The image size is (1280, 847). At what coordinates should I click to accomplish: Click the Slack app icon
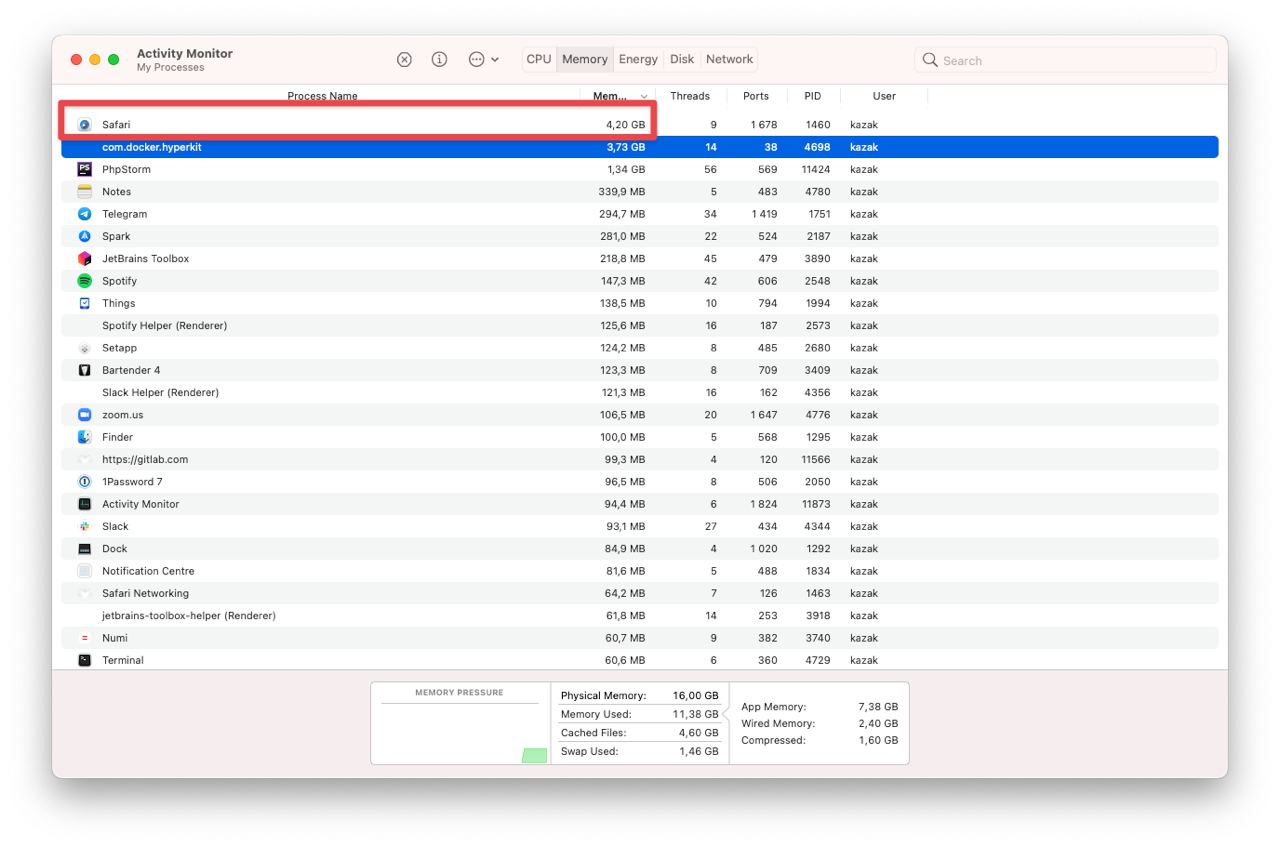tap(85, 526)
